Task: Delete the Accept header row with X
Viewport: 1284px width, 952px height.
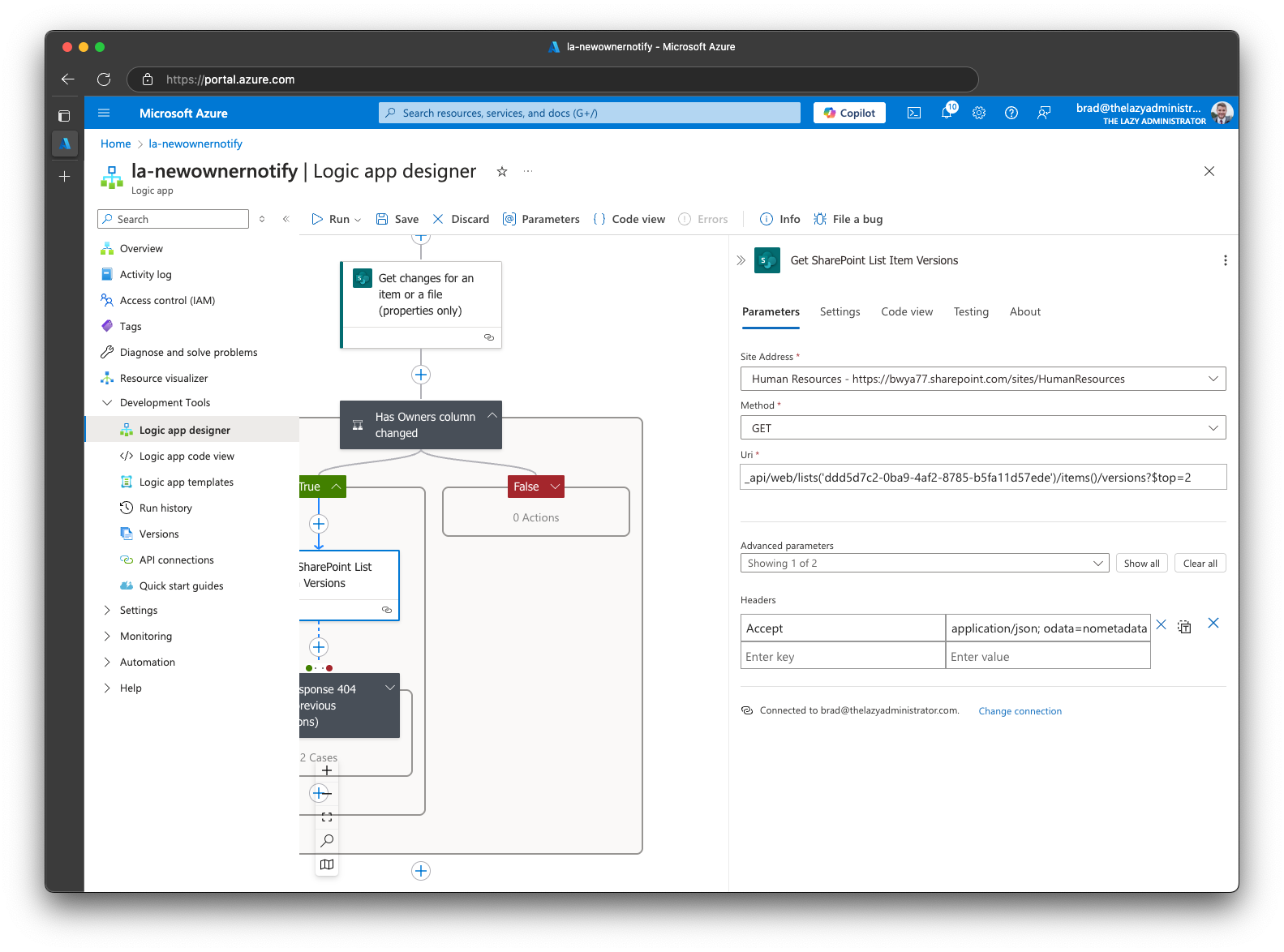Action: [x=1161, y=624]
